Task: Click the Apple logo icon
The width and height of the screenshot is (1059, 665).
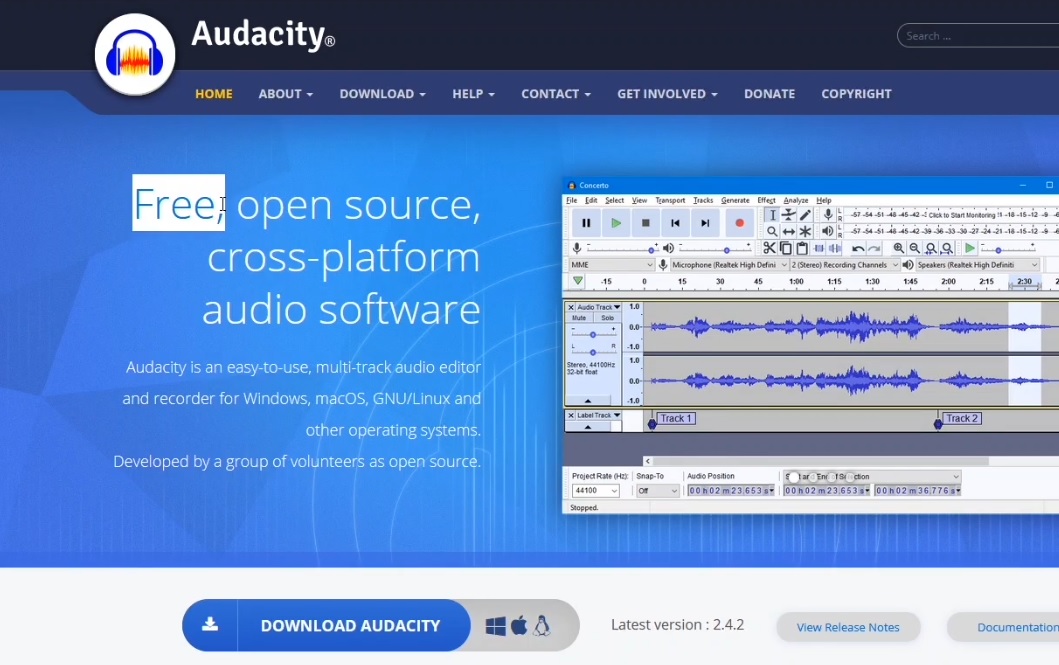Action: click(x=519, y=626)
